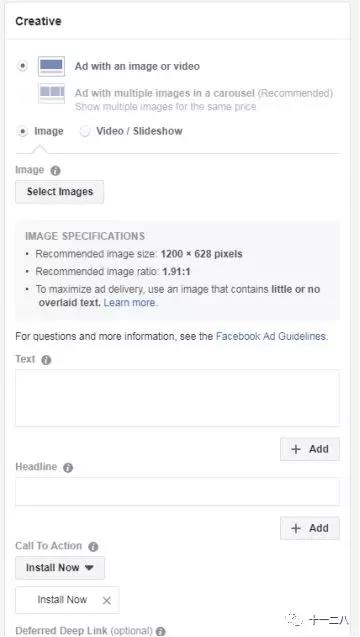
Task: Click the Select Images button
Action: point(59,192)
